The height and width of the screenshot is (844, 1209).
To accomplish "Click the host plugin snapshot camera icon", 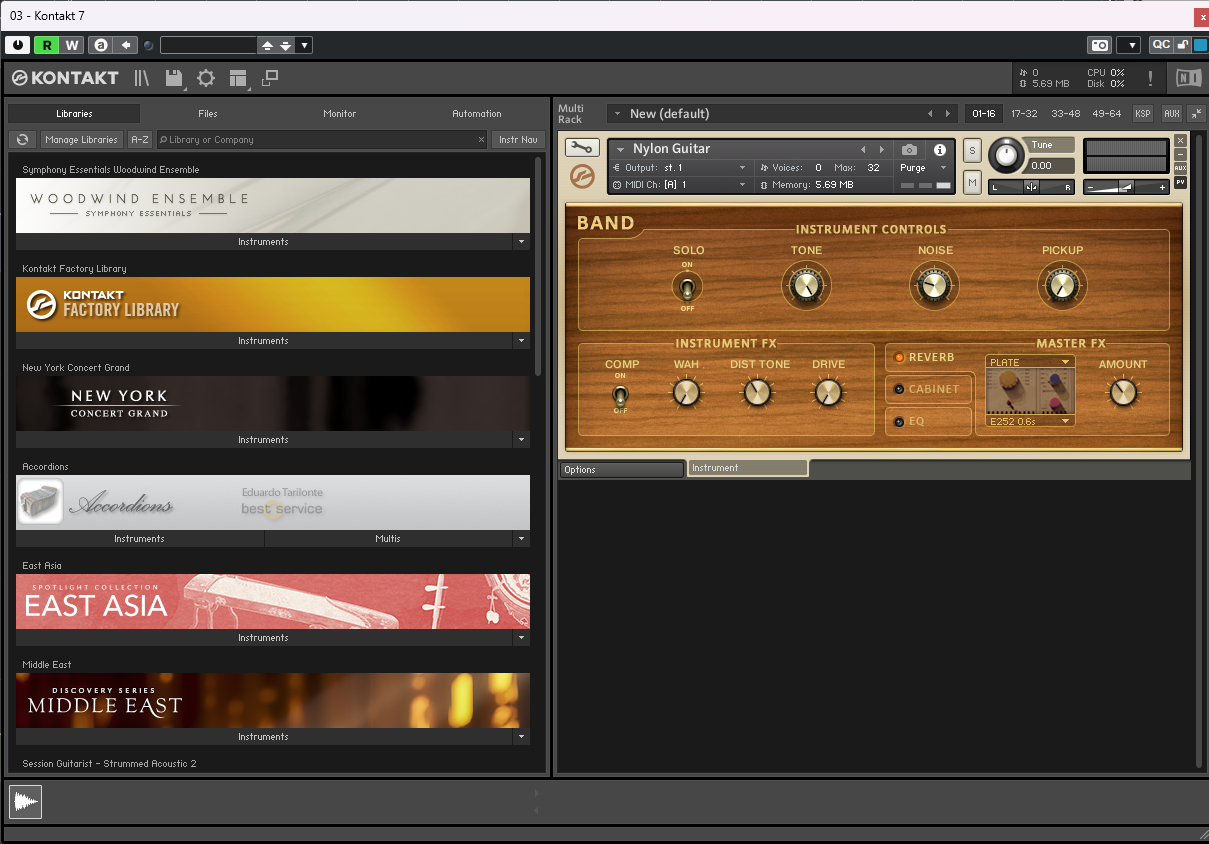I will coord(1100,45).
